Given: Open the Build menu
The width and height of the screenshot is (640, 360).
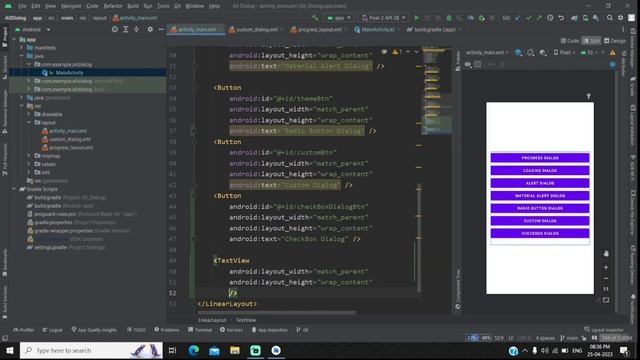Looking at the screenshot, I should tap(133, 6).
